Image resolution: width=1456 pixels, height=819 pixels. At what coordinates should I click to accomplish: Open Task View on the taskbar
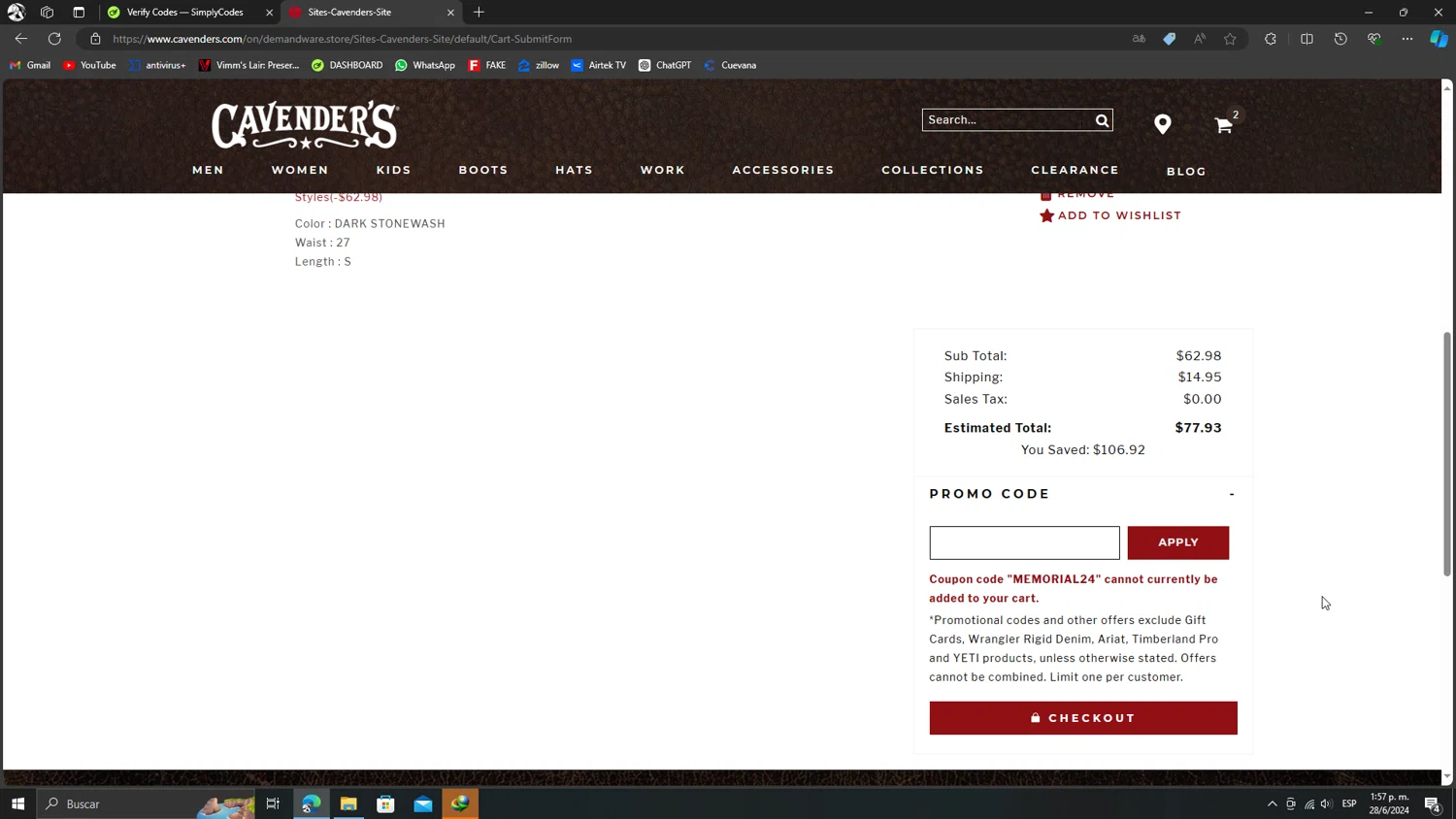[x=273, y=803]
